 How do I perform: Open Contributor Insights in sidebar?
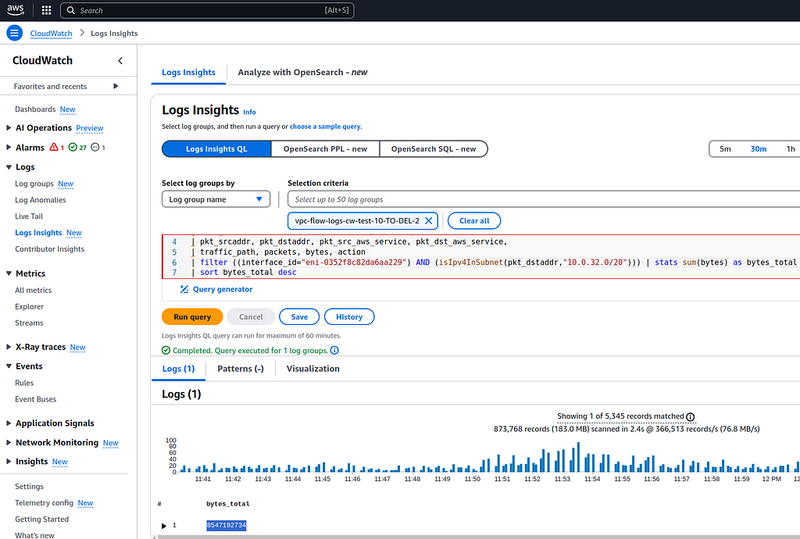pos(49,249)
